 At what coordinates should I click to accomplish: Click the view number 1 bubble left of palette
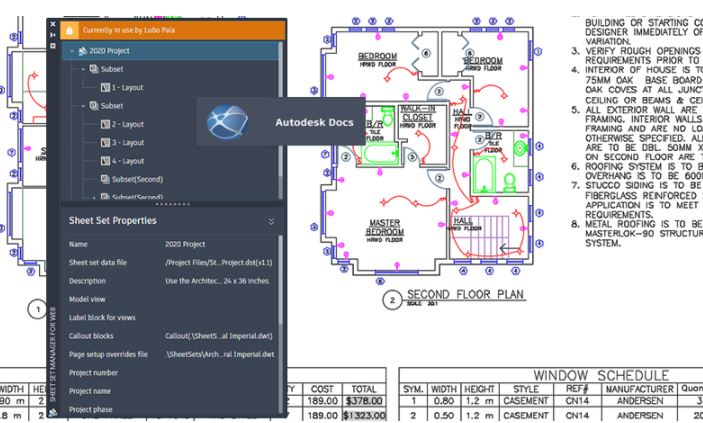(x=37, y=309)
